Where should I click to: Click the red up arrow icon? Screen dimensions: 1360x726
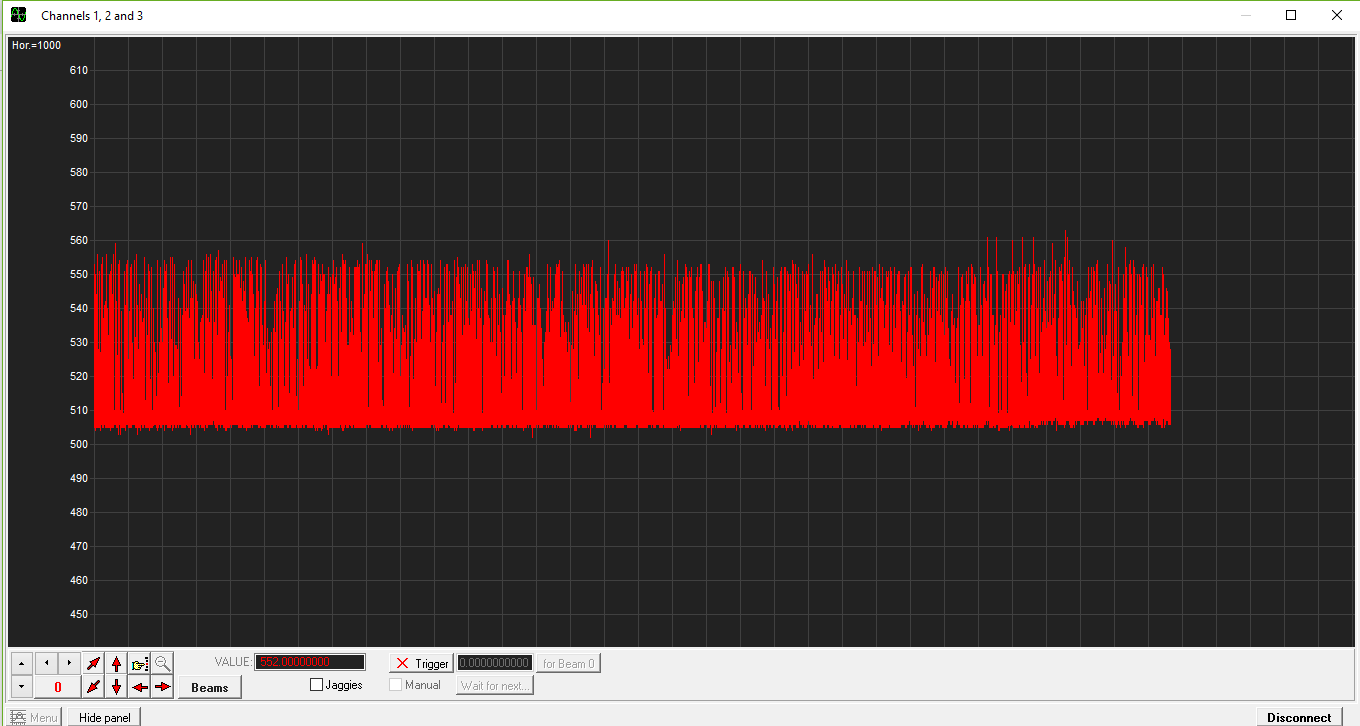click(x=116, y=663)
